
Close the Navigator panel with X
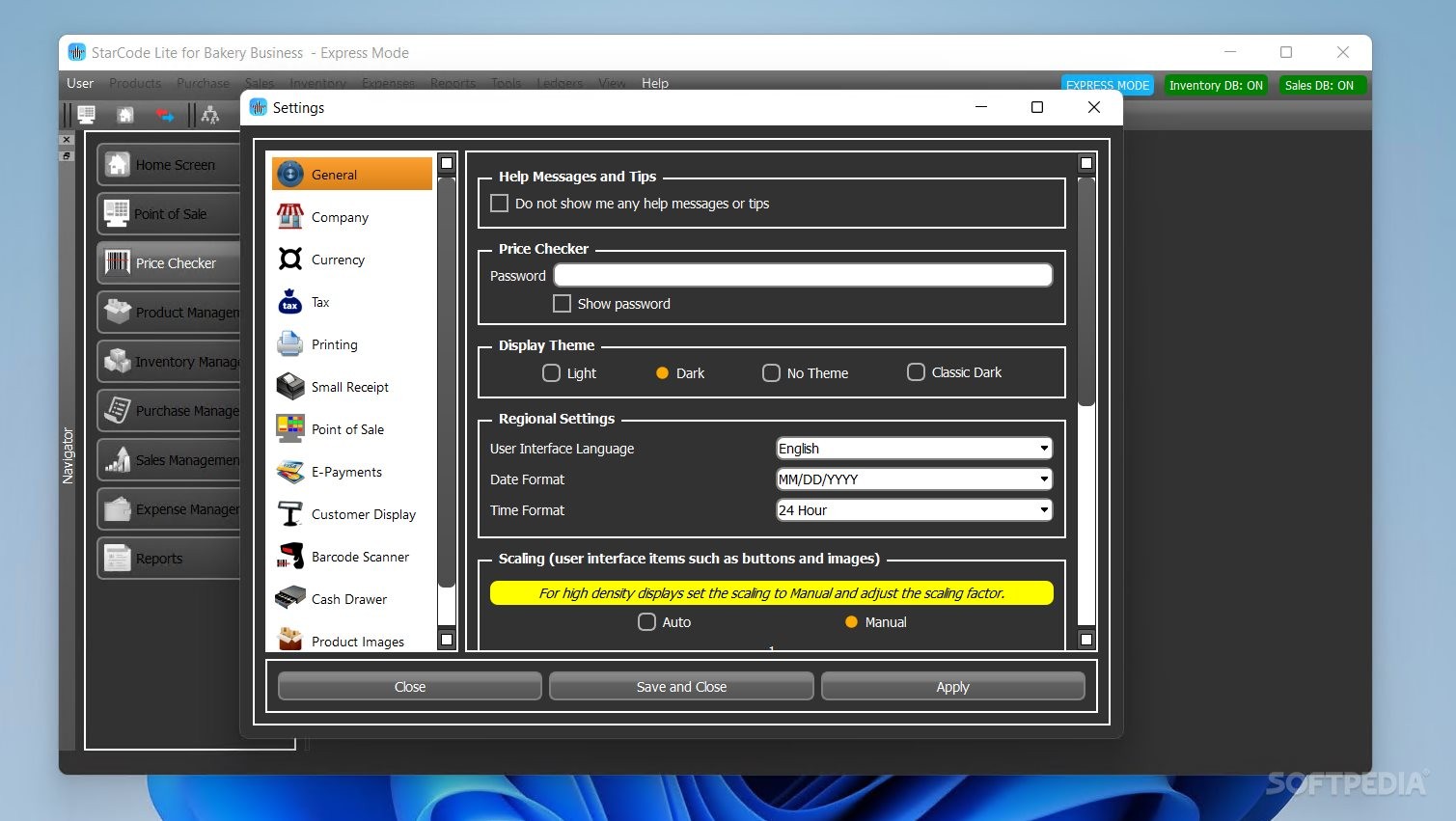pos(67,140)
